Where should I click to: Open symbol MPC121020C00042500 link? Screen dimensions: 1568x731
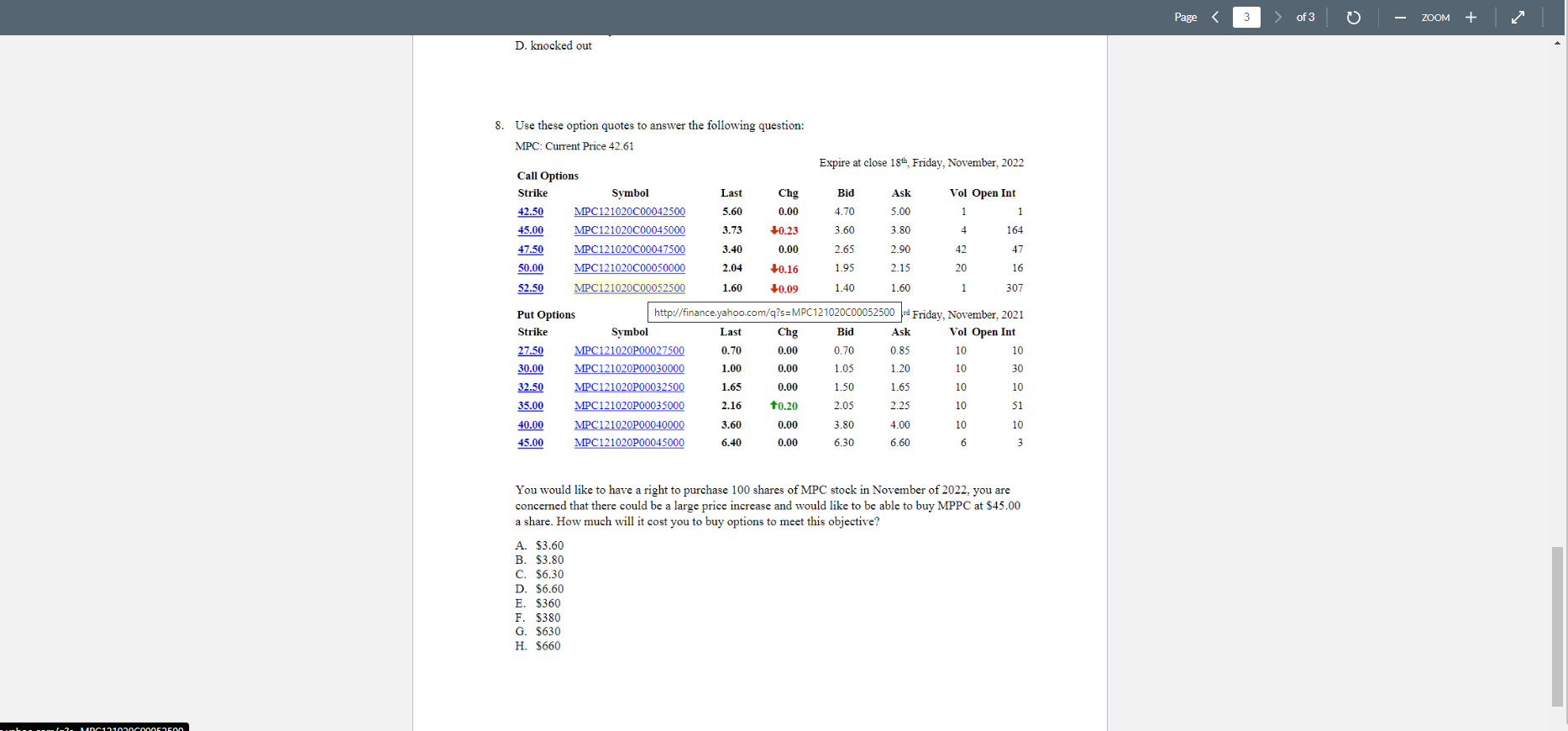629,212
